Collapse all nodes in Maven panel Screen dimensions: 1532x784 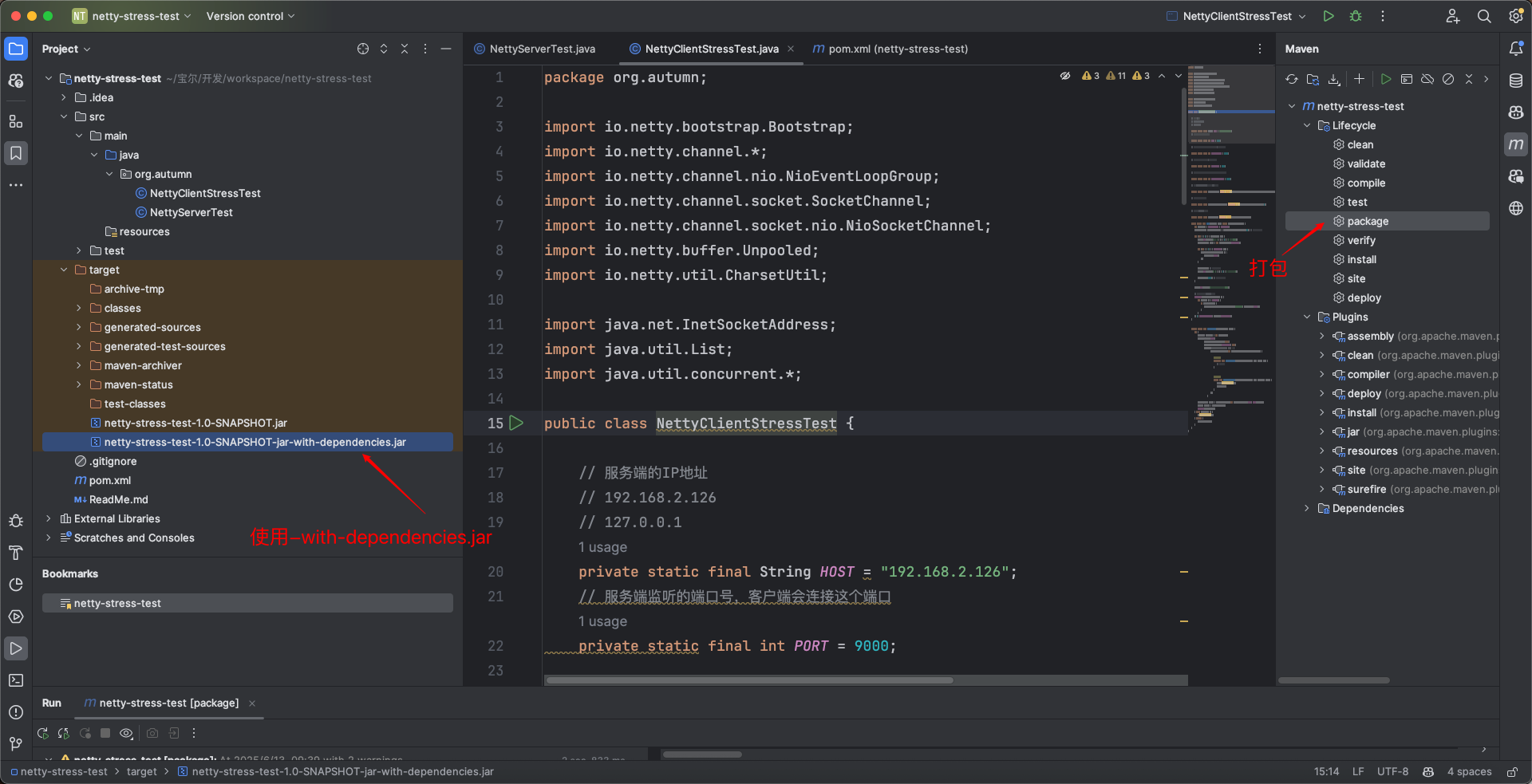pos(1469,79)
